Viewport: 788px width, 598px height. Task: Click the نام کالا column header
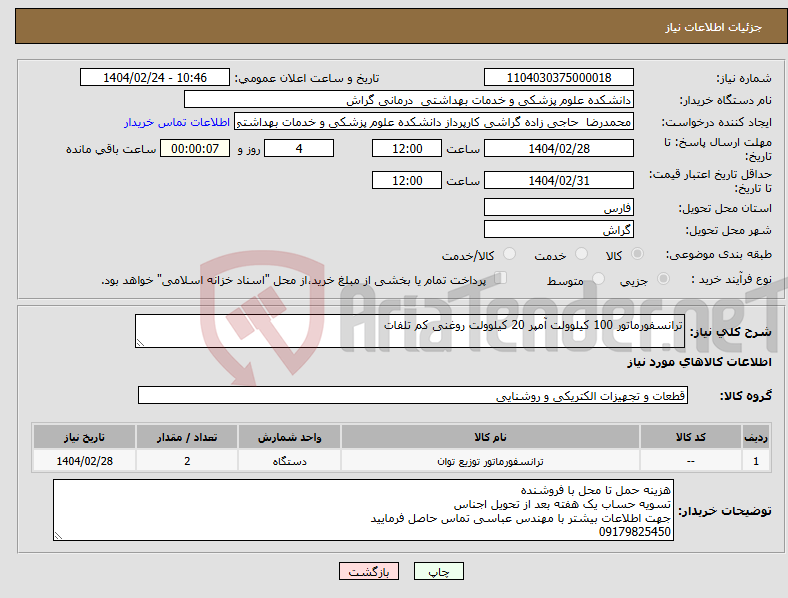point(490,437)
